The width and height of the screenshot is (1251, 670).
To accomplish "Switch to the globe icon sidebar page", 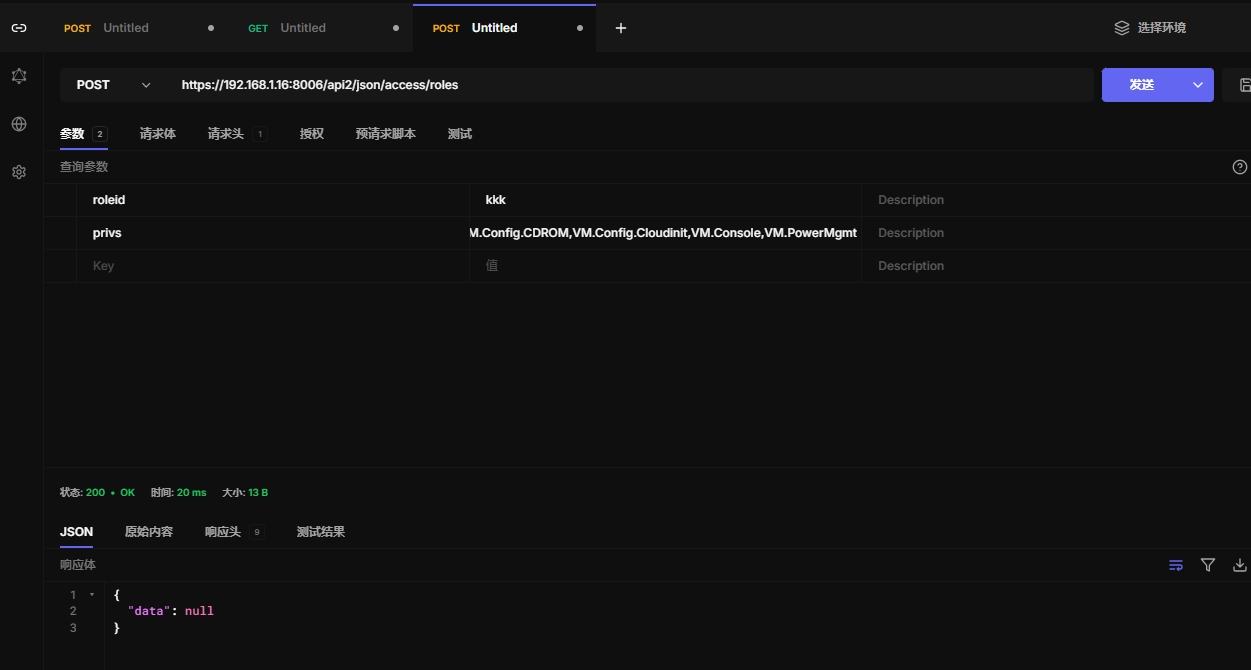I will pos(19,124).
